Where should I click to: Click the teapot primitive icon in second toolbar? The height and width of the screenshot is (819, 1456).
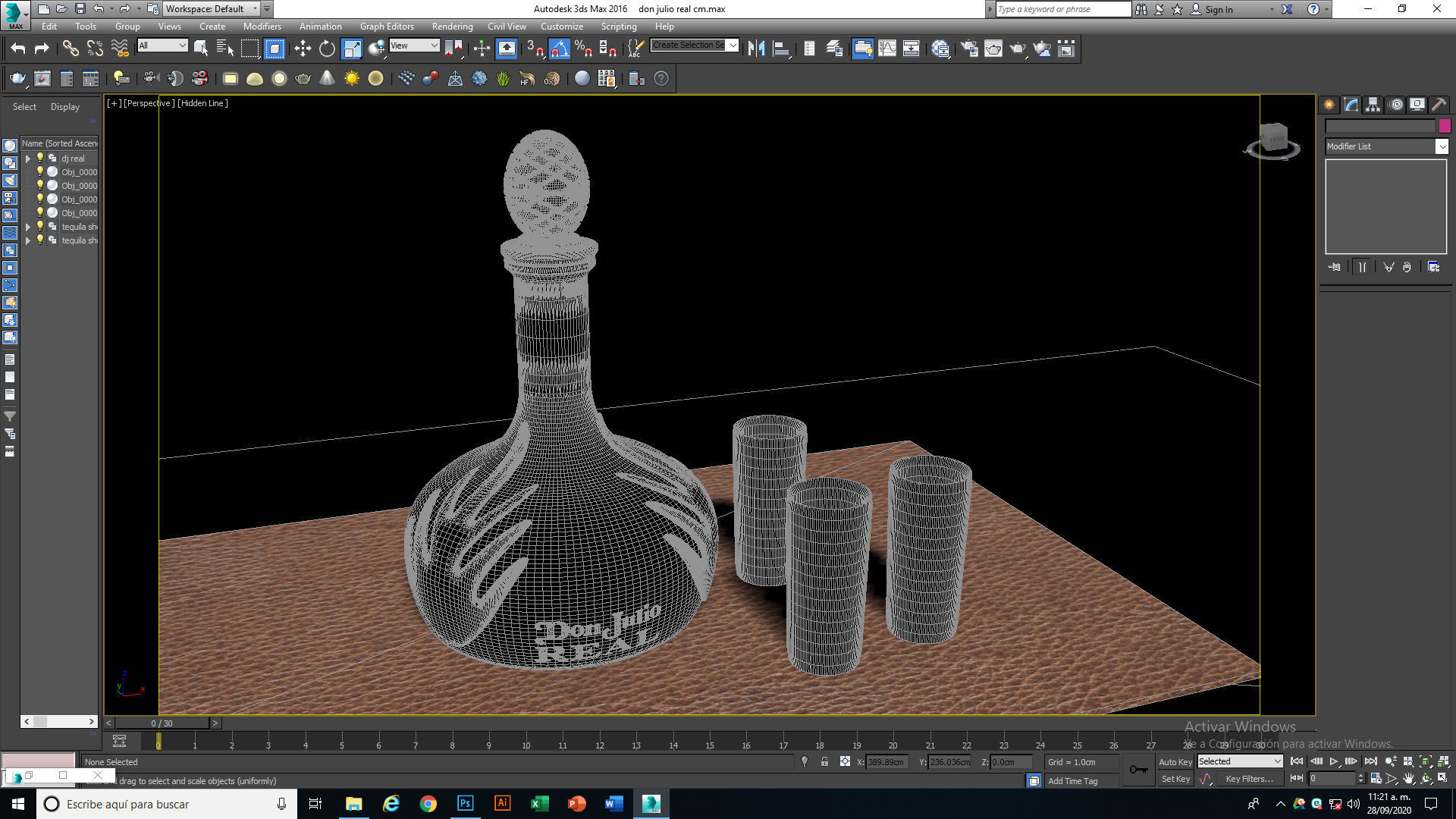303,78
